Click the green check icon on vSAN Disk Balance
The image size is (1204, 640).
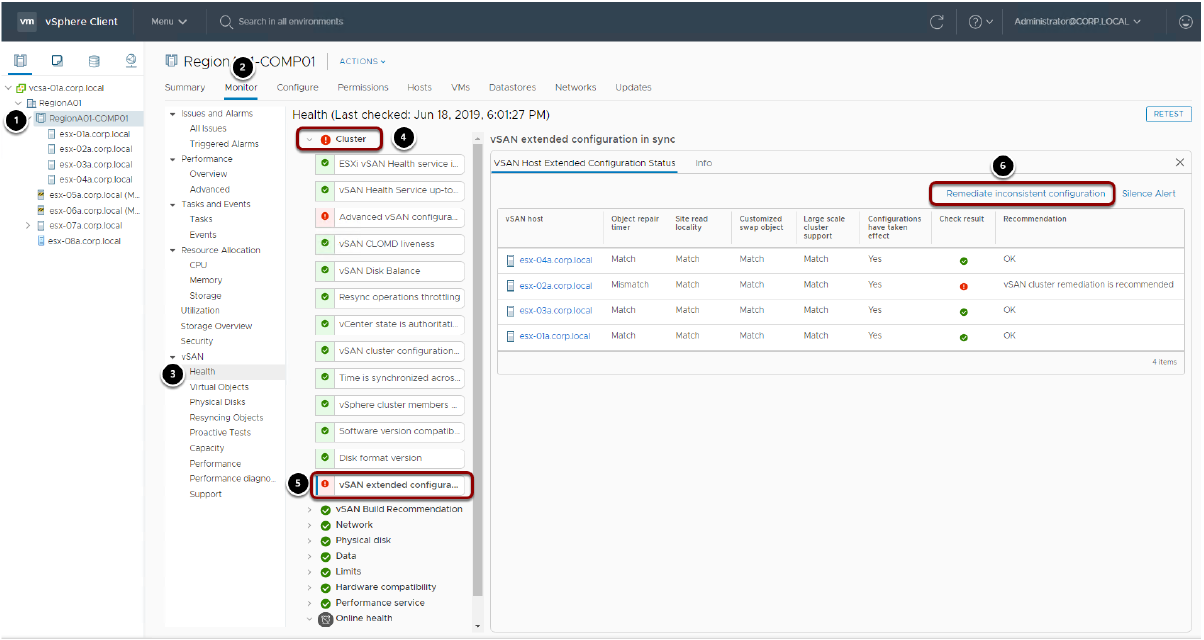coord(324,270)
